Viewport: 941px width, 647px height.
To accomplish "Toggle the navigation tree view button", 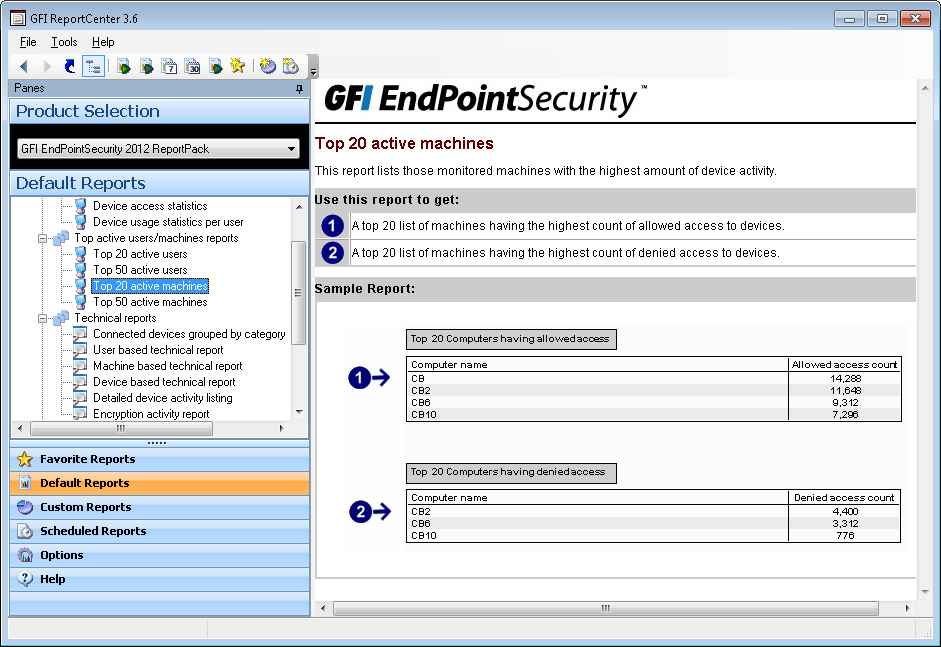I will pos(93,66).
